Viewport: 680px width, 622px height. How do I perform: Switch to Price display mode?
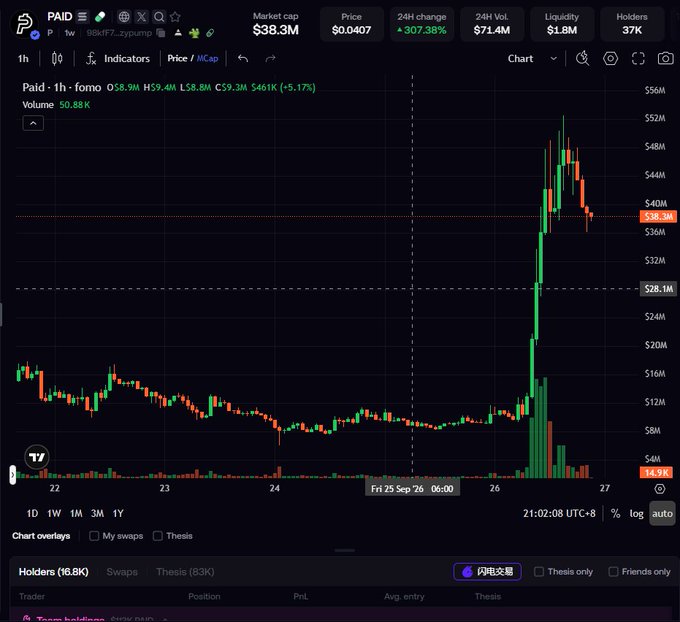click(x=177, y=59)
